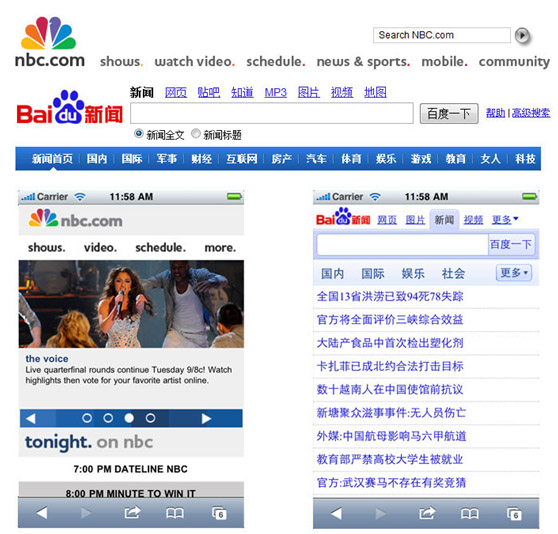Click desktop Baidu news search input box
Image resolution: width=558 pixels, height=534 pixels.
click(272, 113)
